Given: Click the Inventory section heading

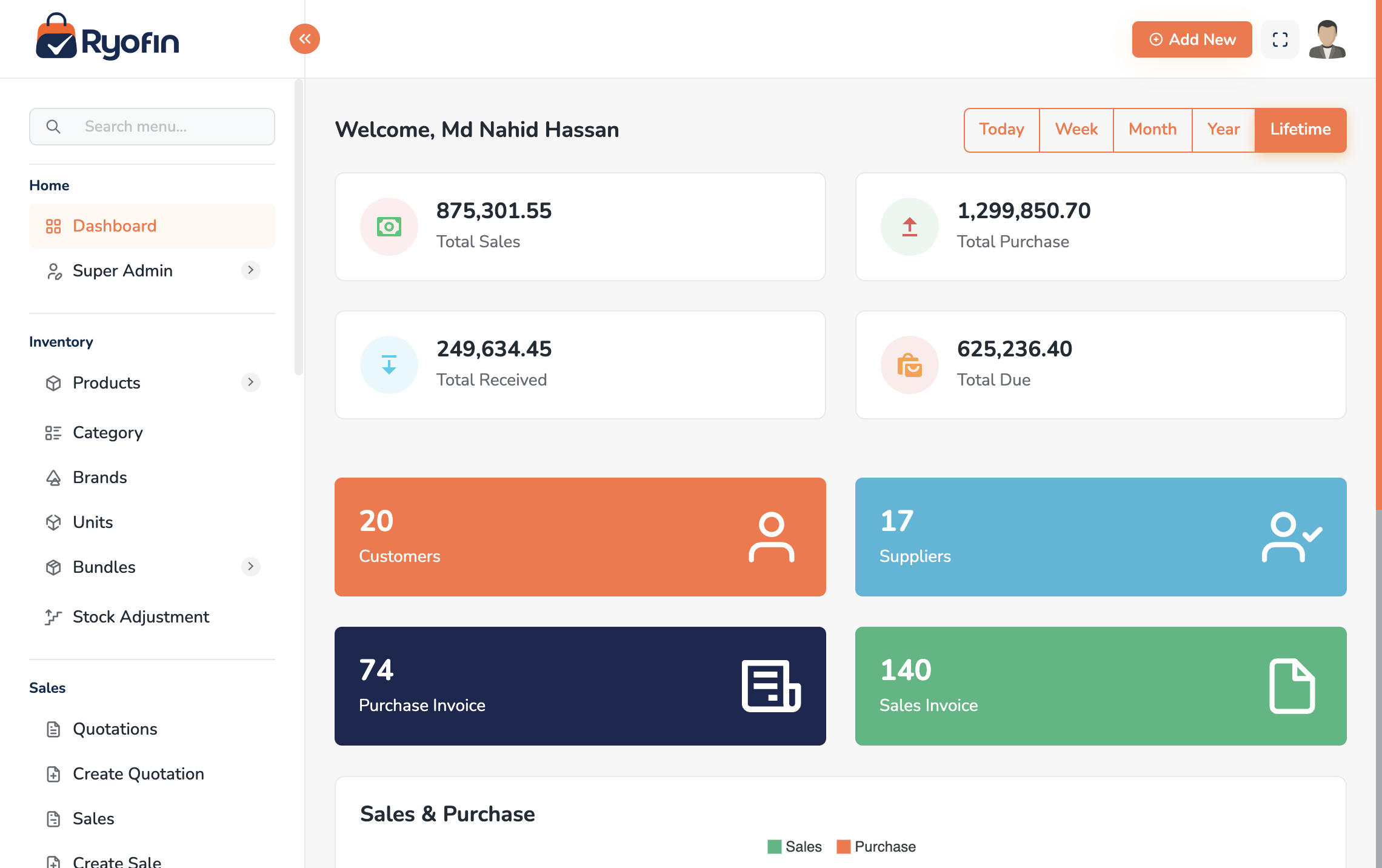Looking at the screenshot, I should pyautogui.click(x=61, y=342).
